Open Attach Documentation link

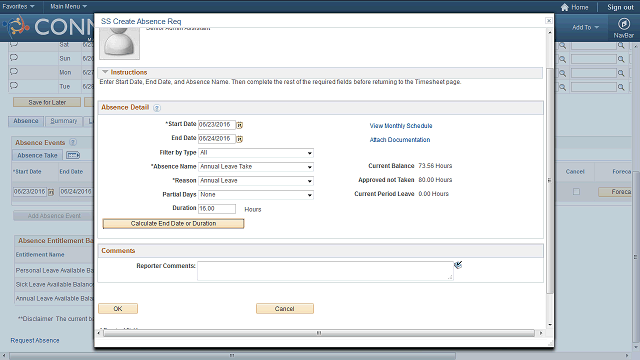[400, 140]
